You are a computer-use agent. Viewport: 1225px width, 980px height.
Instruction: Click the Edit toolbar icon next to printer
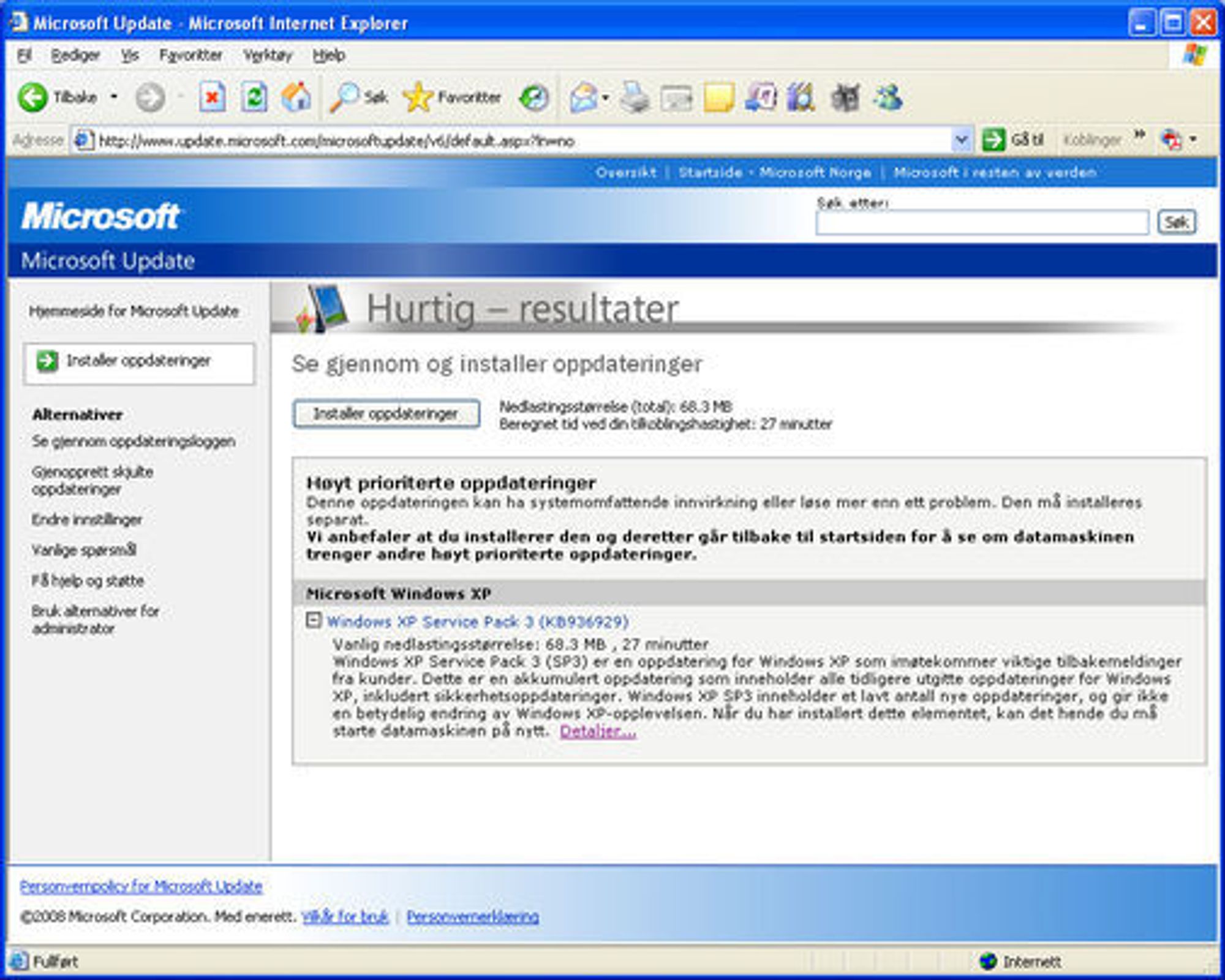coord(676,98)
